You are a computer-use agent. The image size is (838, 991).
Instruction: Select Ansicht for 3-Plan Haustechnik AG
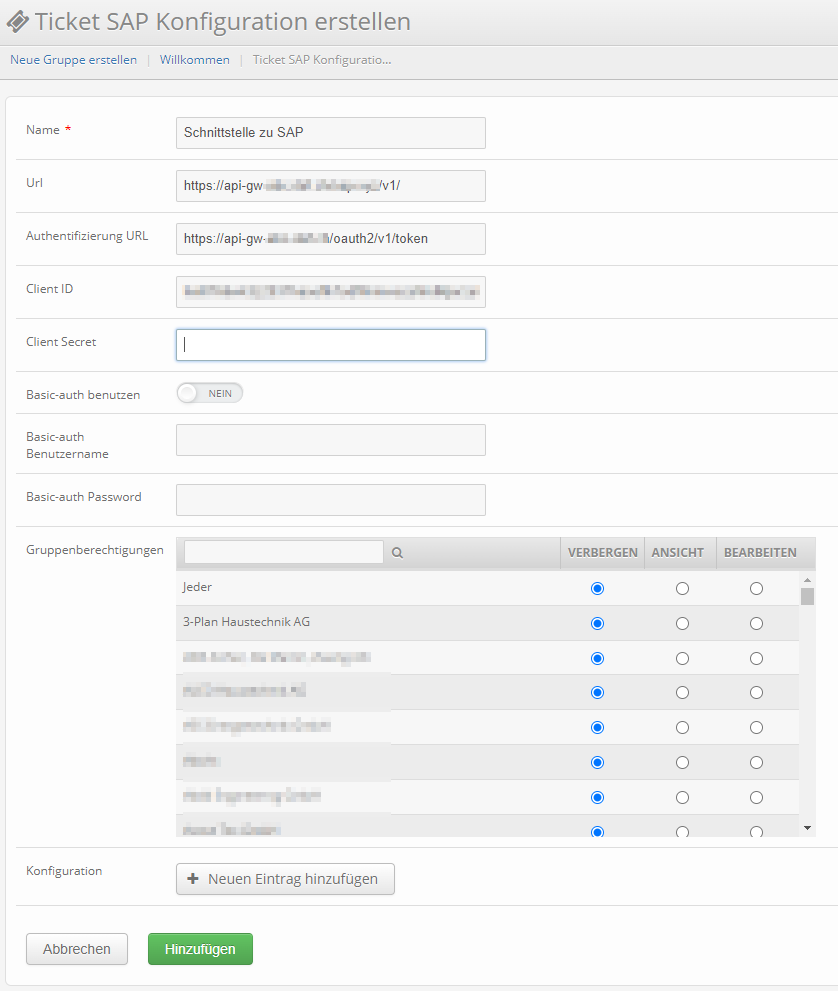(682, 624)
